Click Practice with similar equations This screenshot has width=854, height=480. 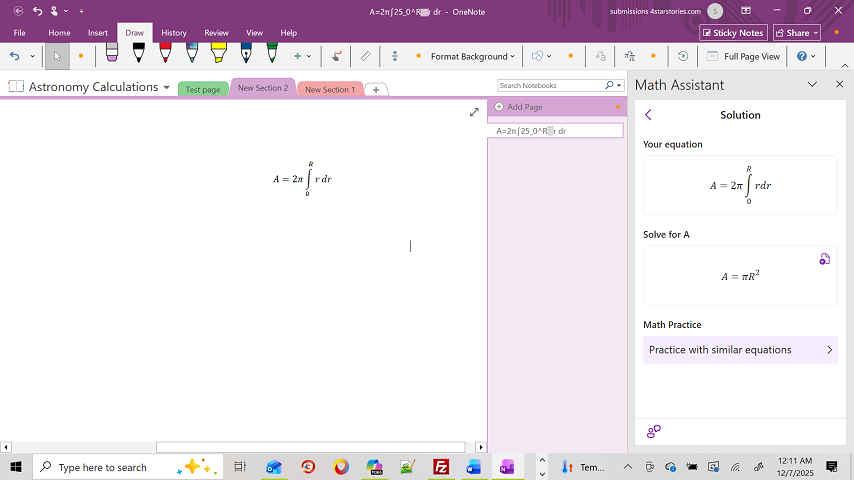pos(739,350)
